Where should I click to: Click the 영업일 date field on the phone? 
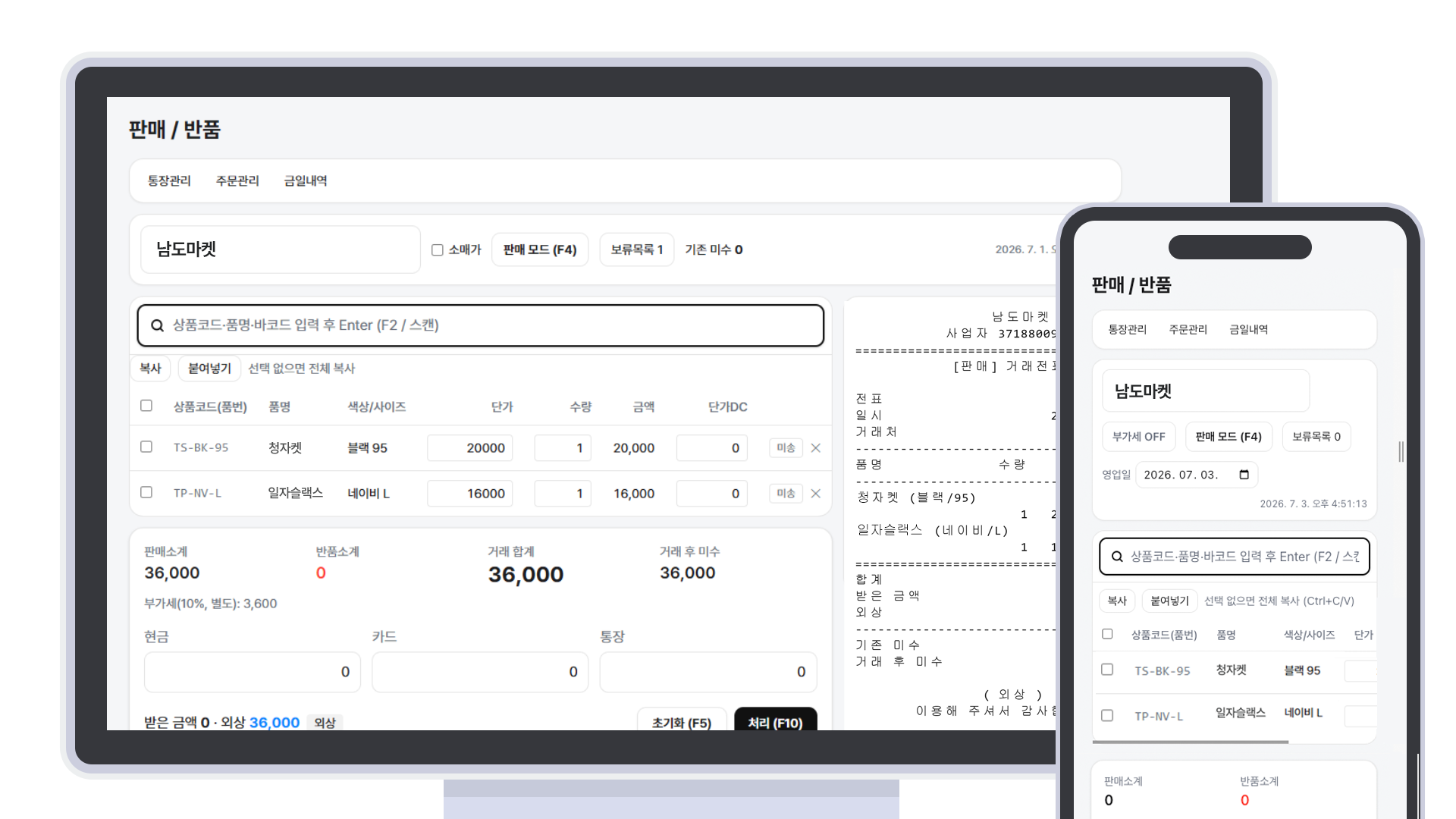1197,475
